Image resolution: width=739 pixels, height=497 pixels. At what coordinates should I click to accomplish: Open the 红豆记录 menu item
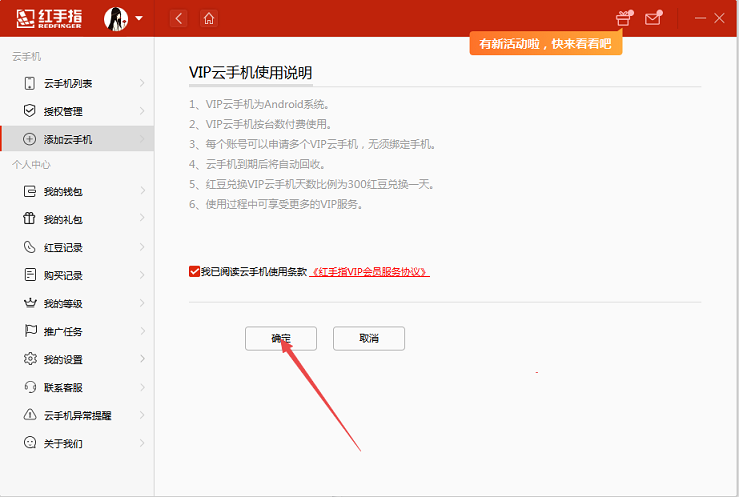(77, 247)
